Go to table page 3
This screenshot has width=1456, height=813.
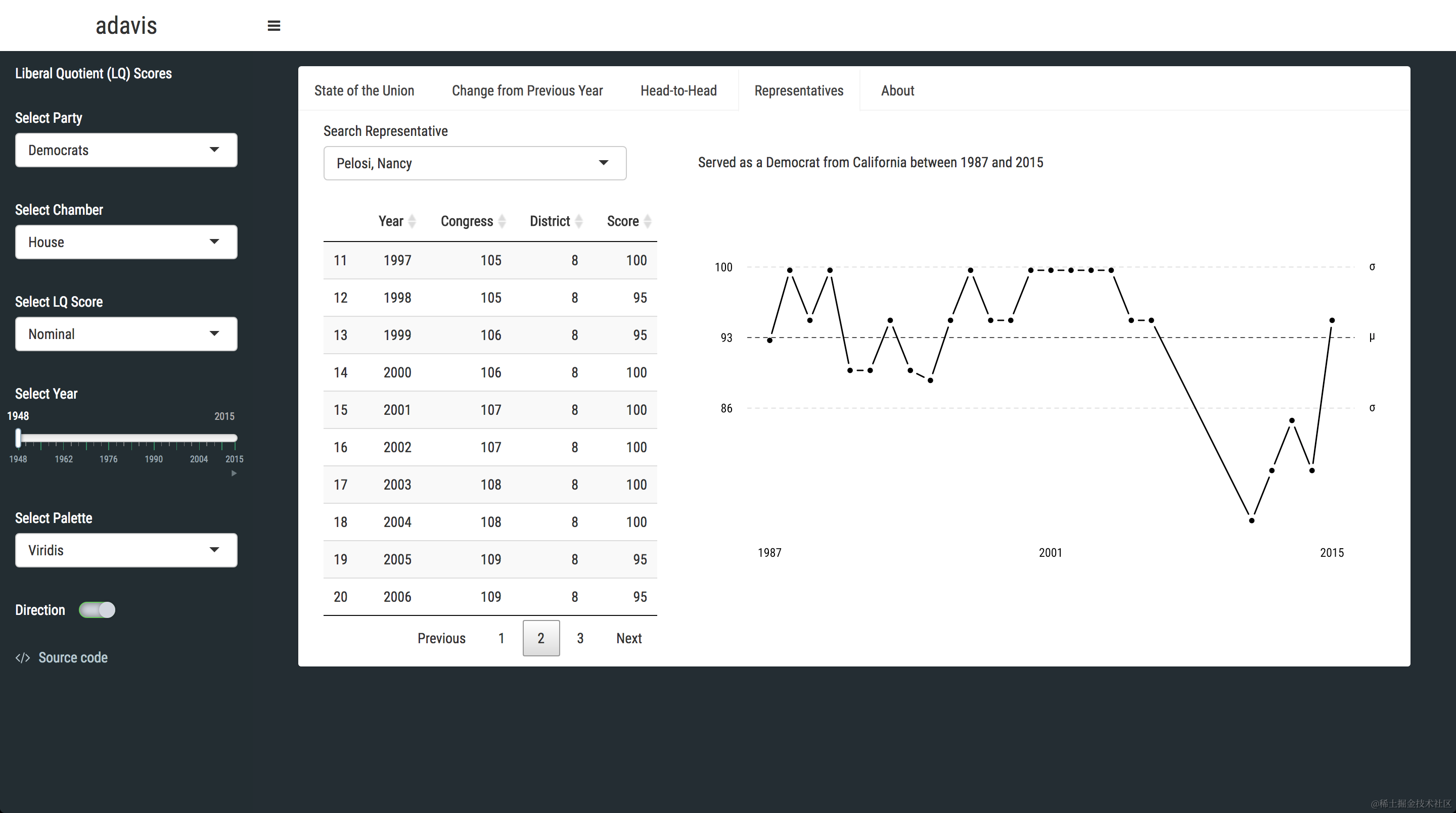point(580,638)
